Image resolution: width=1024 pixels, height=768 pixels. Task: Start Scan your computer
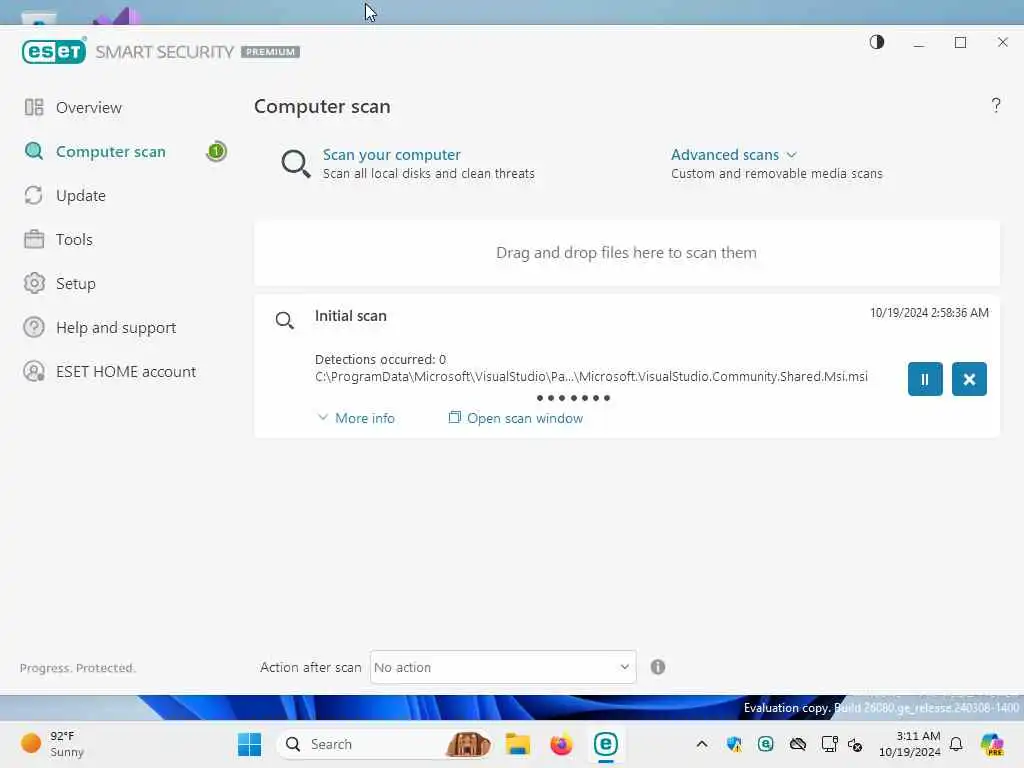click(391, 155)
